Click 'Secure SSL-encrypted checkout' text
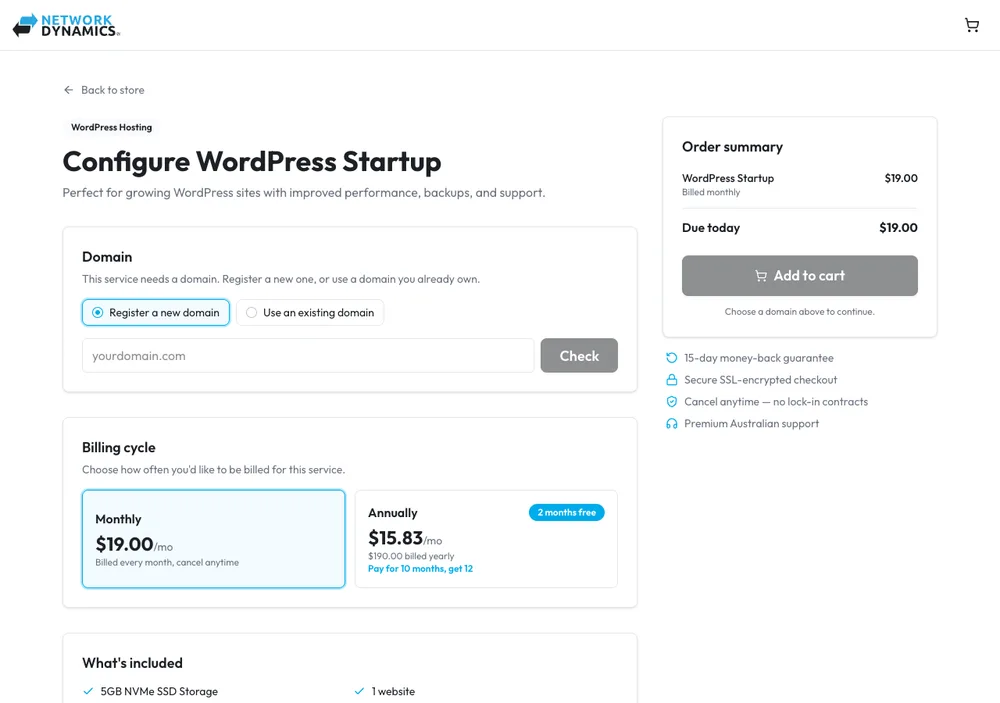1000x703 pixels. 761,380
